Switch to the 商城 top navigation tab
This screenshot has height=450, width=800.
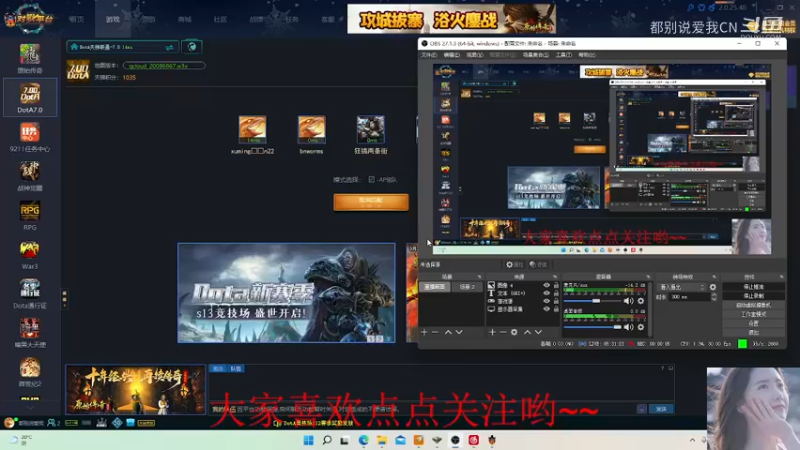(185, 19)
